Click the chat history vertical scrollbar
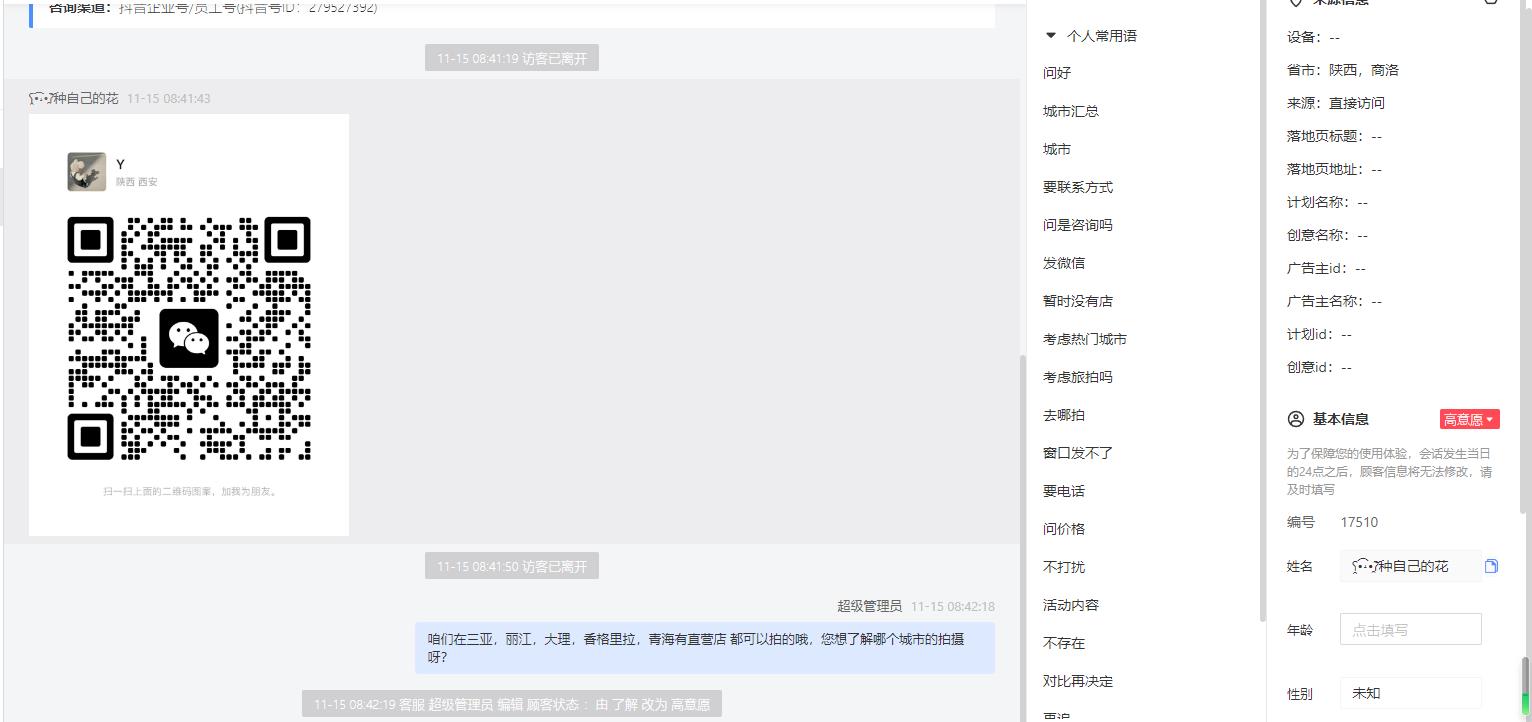 (1022, 538)
